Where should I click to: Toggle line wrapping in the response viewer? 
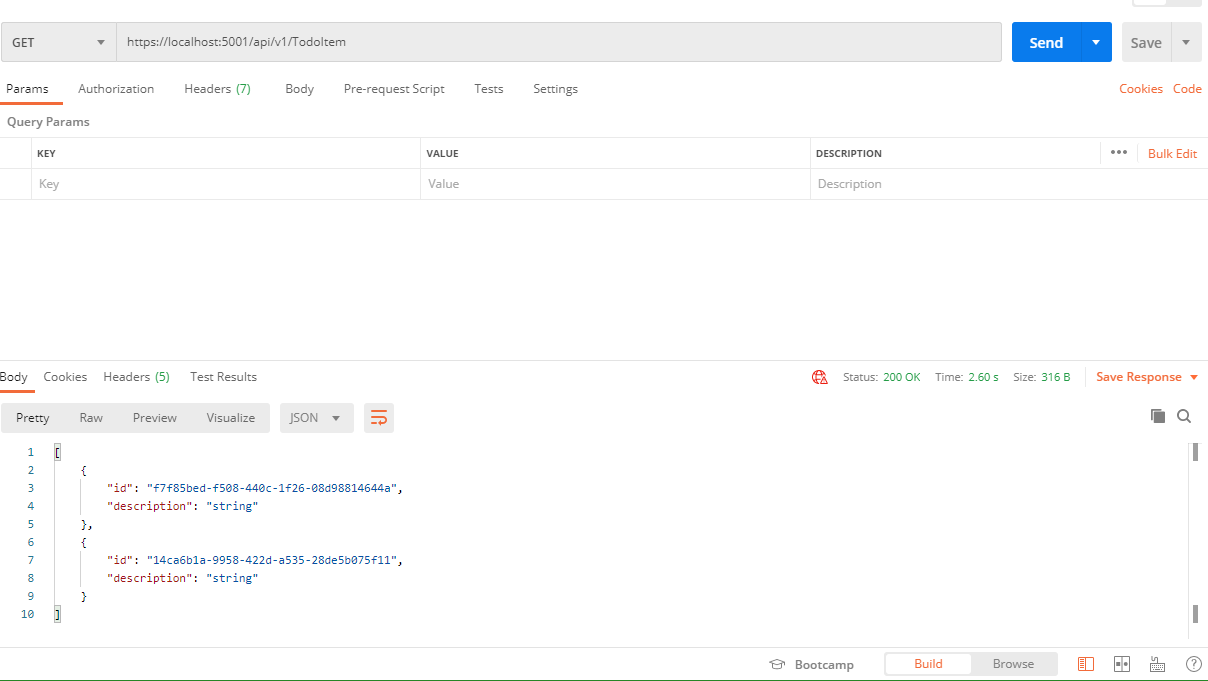[378, 417]
